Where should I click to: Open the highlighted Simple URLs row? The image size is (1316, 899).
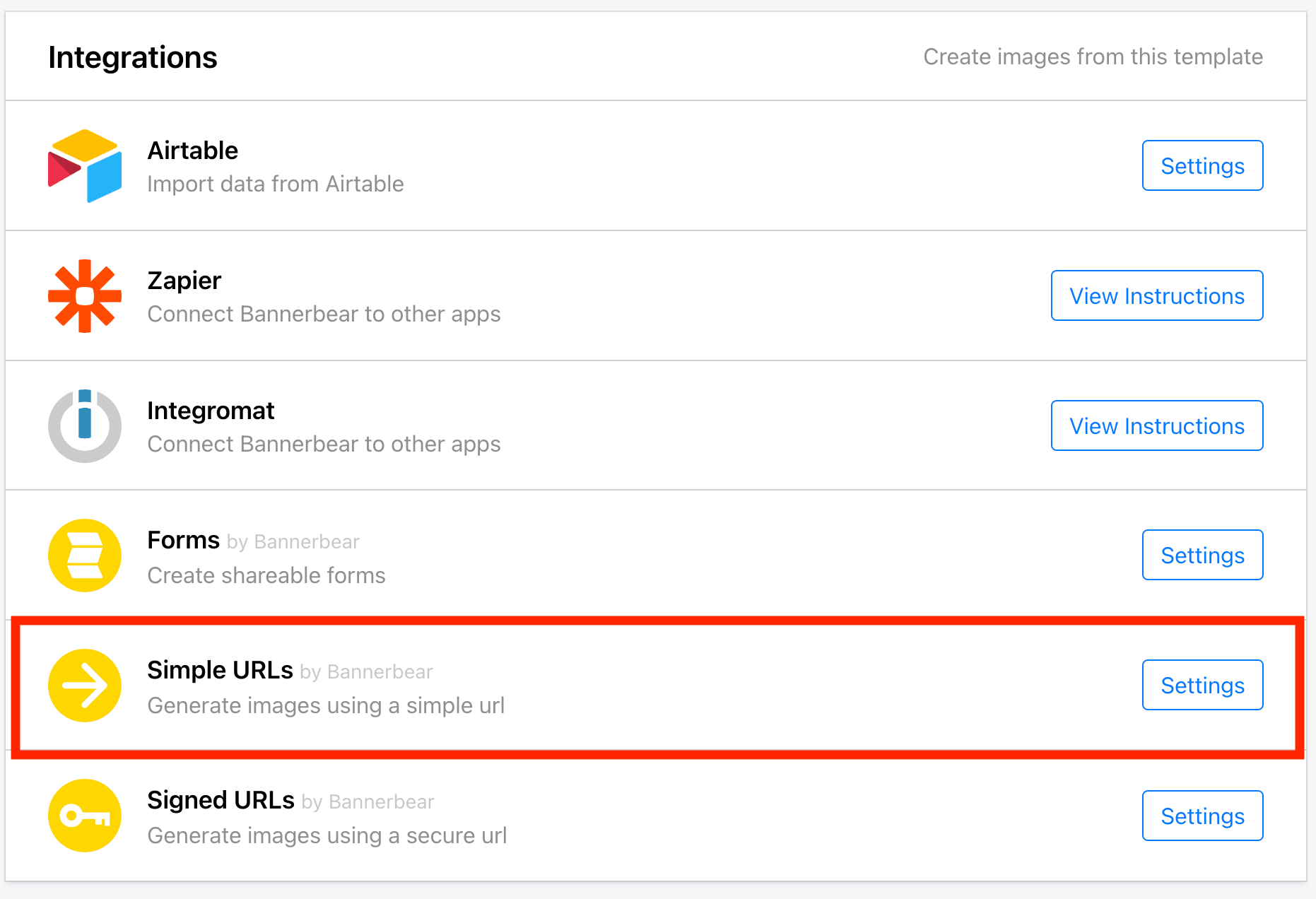tap(495, 685)
